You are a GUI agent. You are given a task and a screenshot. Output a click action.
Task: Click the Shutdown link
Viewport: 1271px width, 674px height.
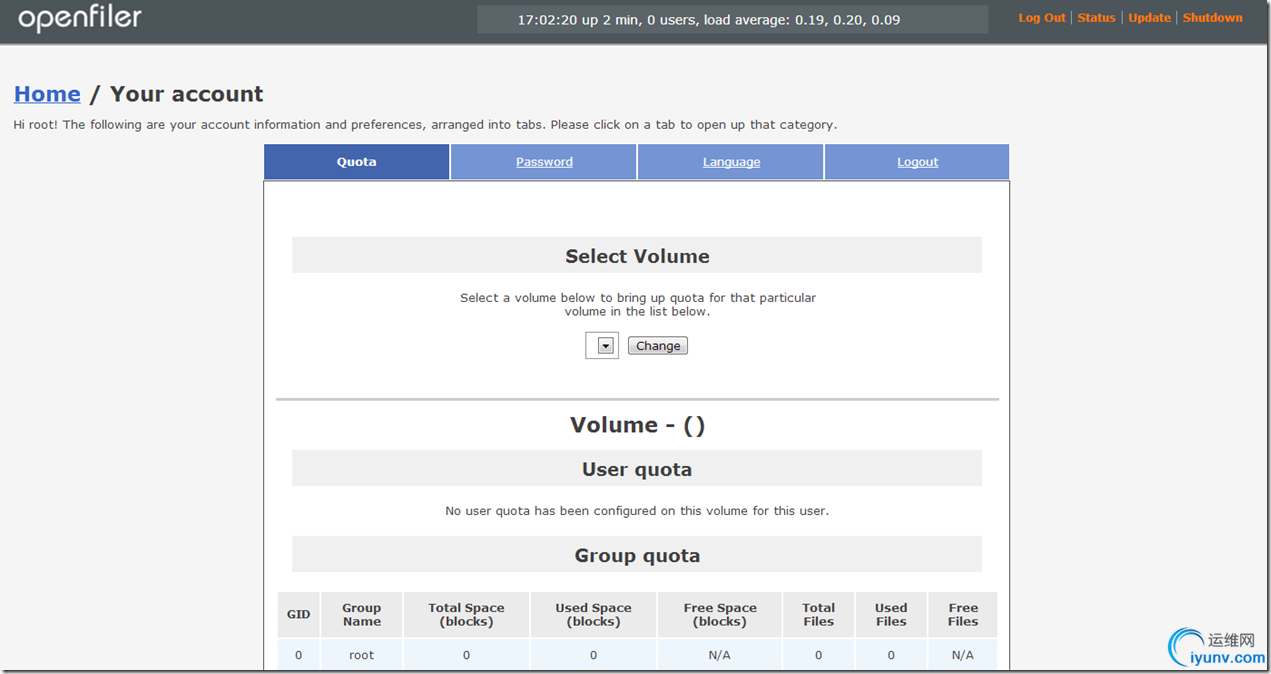coord(1212,18)
